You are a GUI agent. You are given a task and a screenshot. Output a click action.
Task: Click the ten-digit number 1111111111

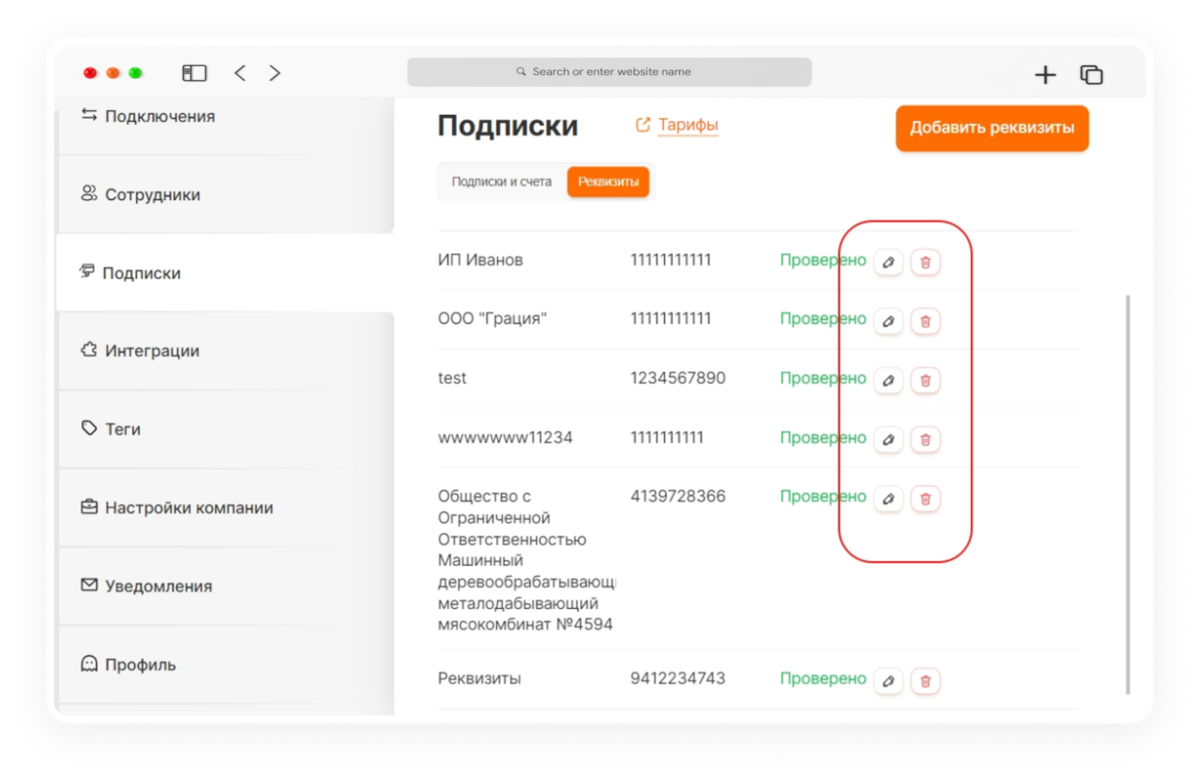point(667,437)
